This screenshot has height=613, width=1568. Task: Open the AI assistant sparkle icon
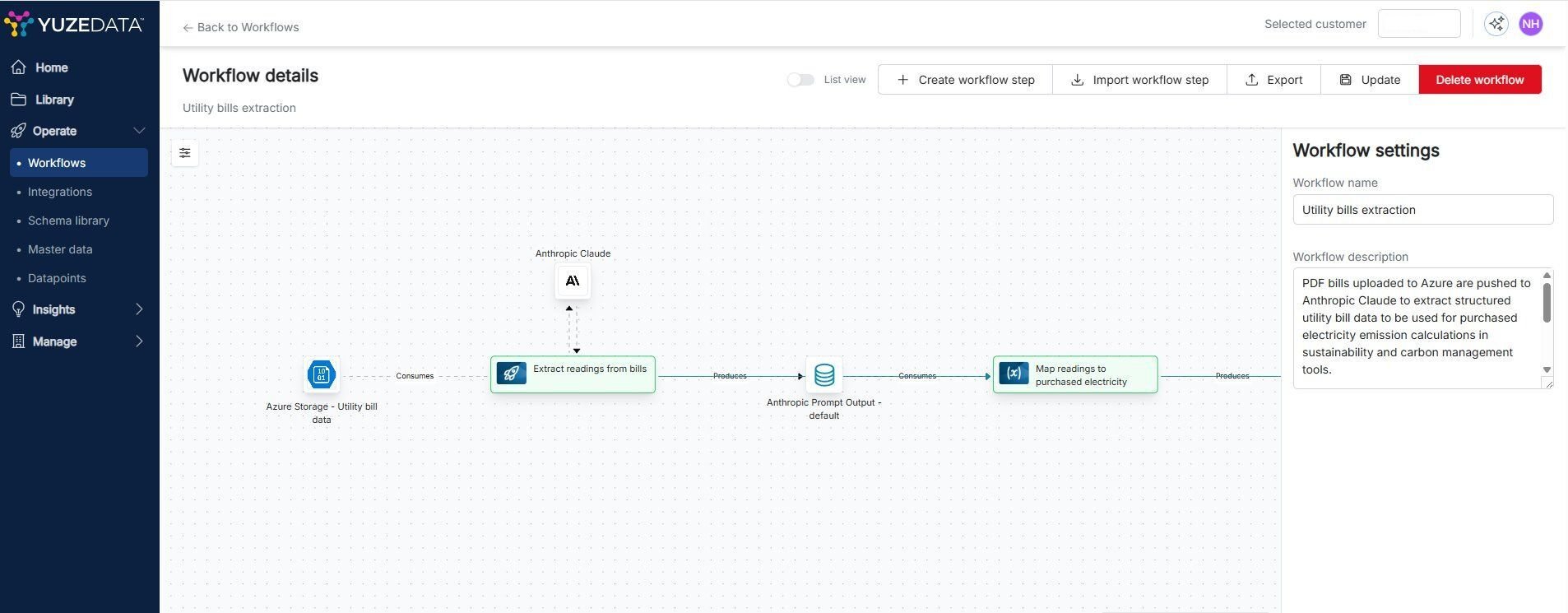(1496, 24)
